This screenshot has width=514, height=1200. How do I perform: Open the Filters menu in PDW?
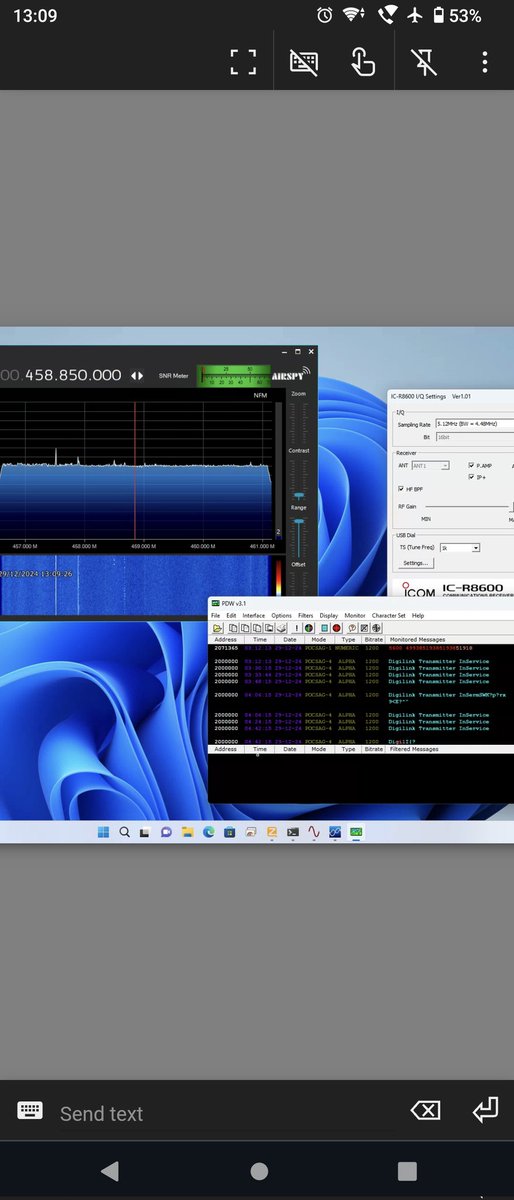(x=305, y=616)
